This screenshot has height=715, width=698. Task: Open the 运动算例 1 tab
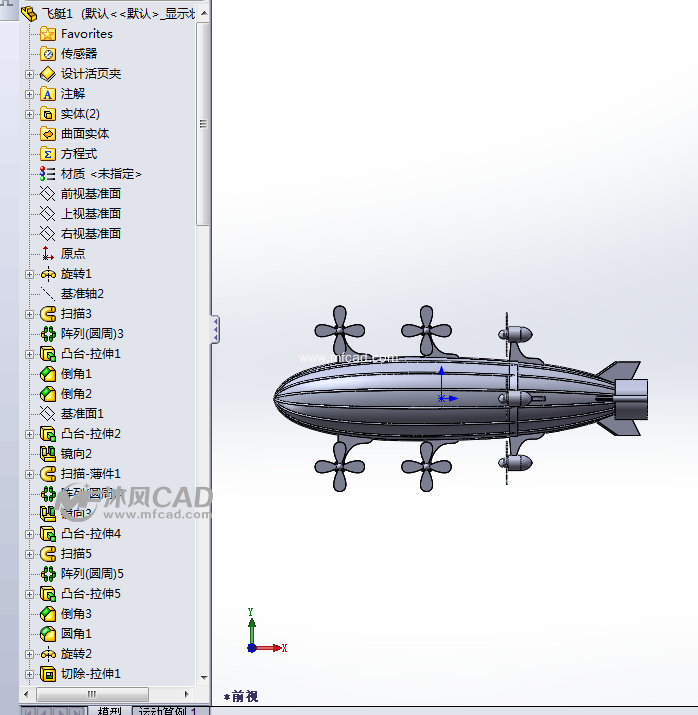(x=170, y=710)
